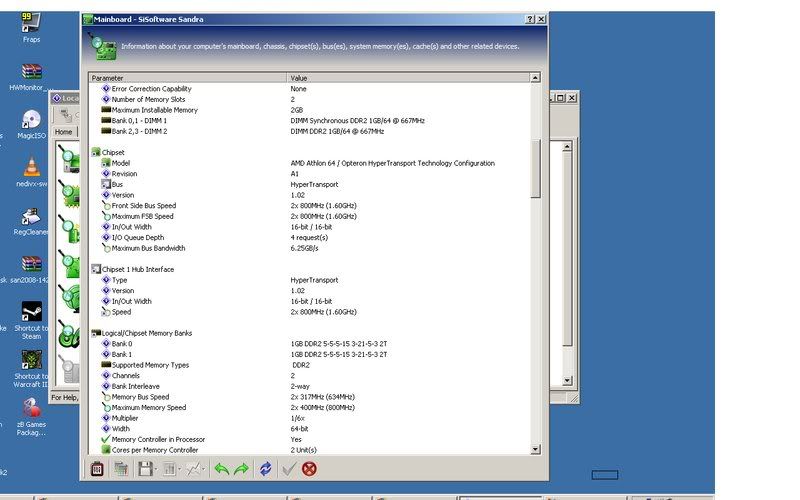Select the Shortcut to Warcraft III icon
800x500 pixels.
tap(31, 368)
